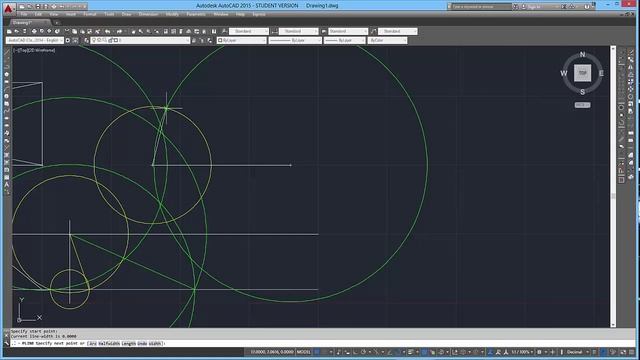Select the Line tool in Draw toolbar

coord(7,52)
